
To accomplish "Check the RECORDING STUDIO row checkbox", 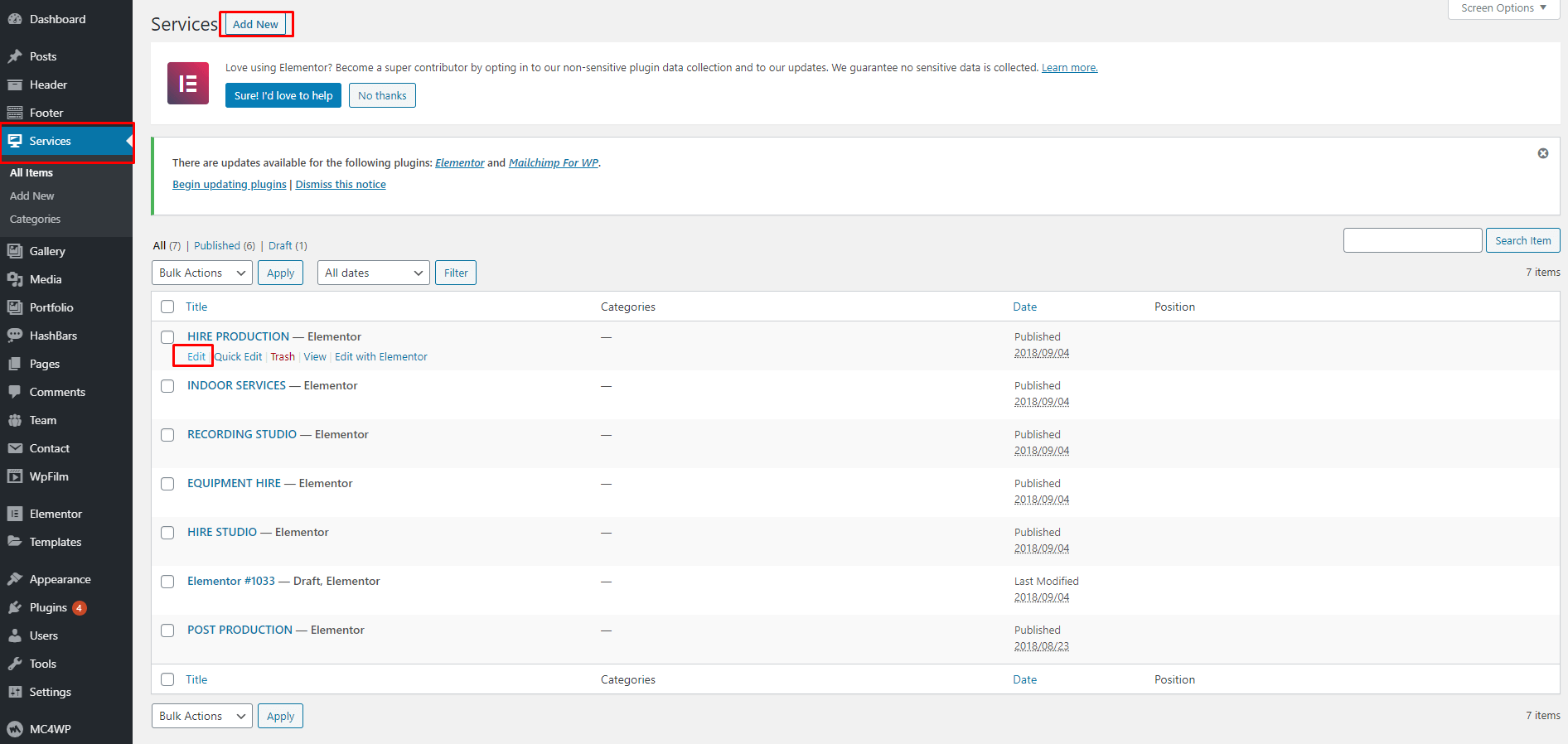I will (x=167, y=435).
